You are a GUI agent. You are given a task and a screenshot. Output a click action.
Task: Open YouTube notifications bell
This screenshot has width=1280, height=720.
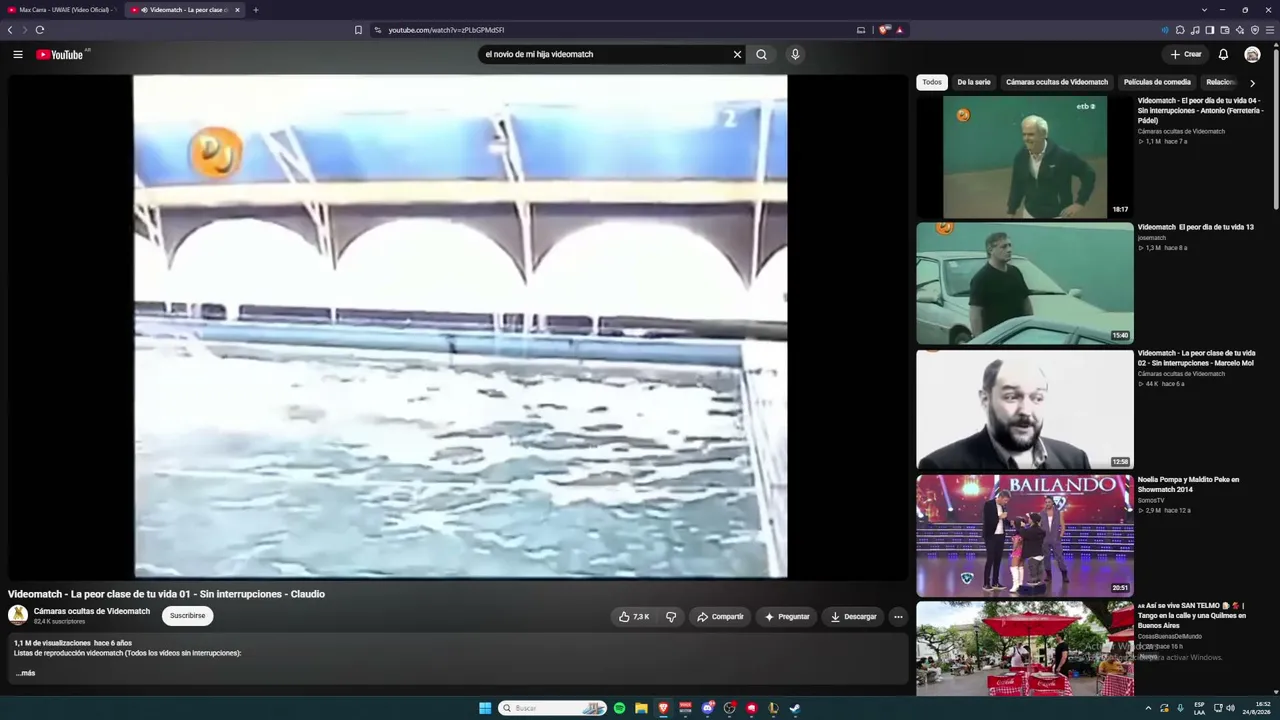(1223, 55)
